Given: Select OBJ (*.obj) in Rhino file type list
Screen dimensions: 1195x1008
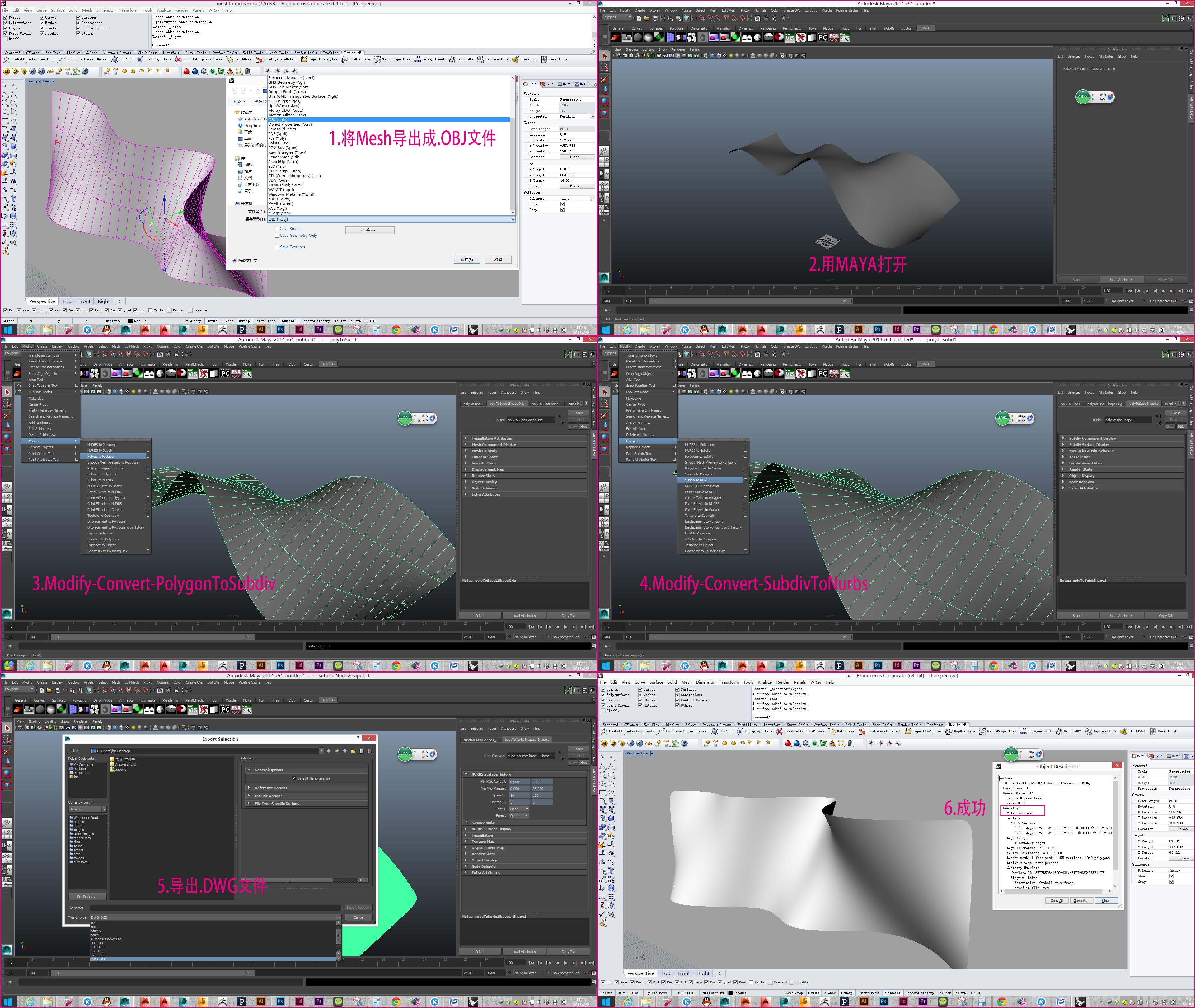Looking at the screenshot, I should [389, 120].
